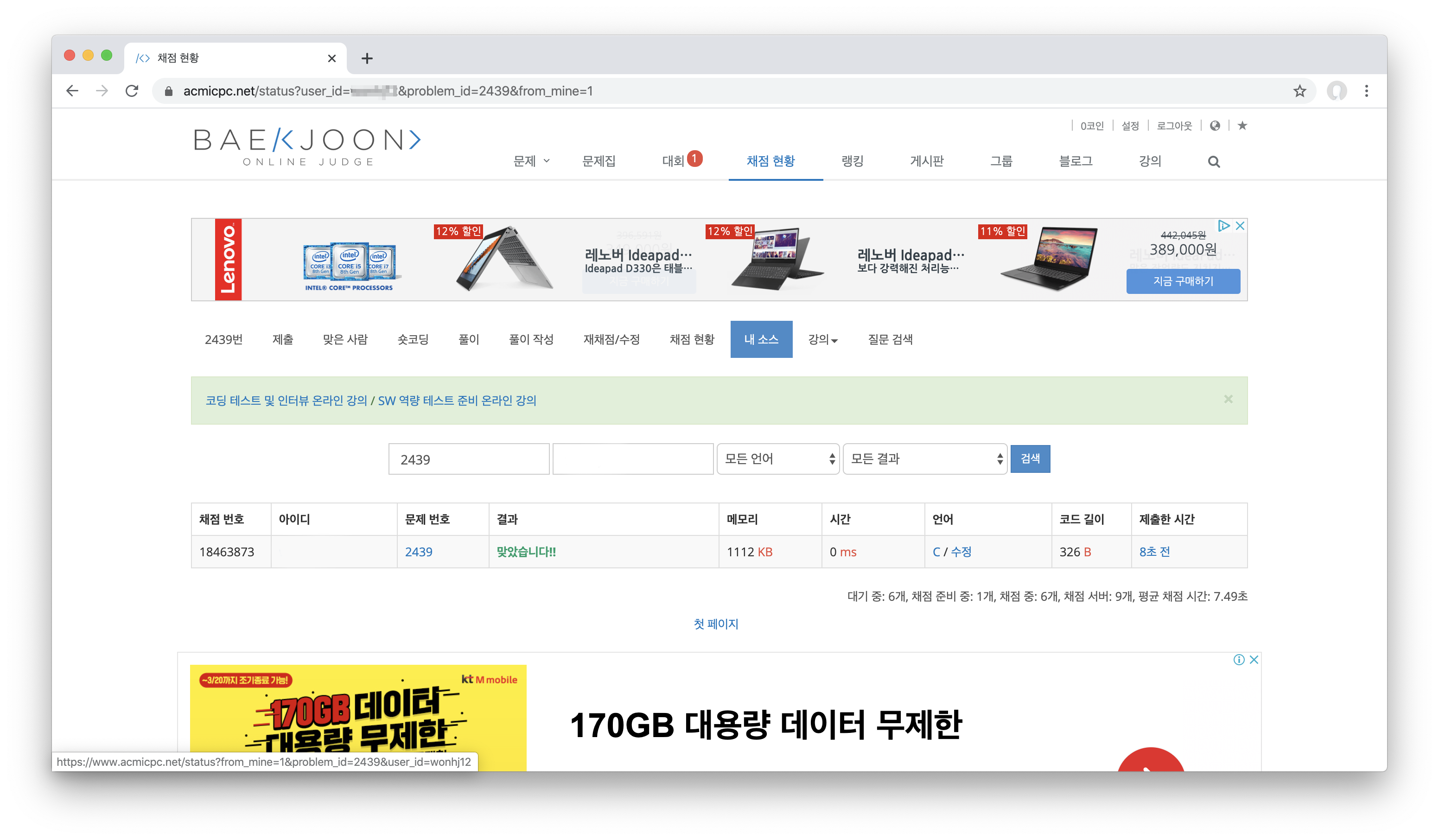Open the 모든 언어 language dropdown
This screenshot has width=1439, height=840.
(x=778, y=458)
